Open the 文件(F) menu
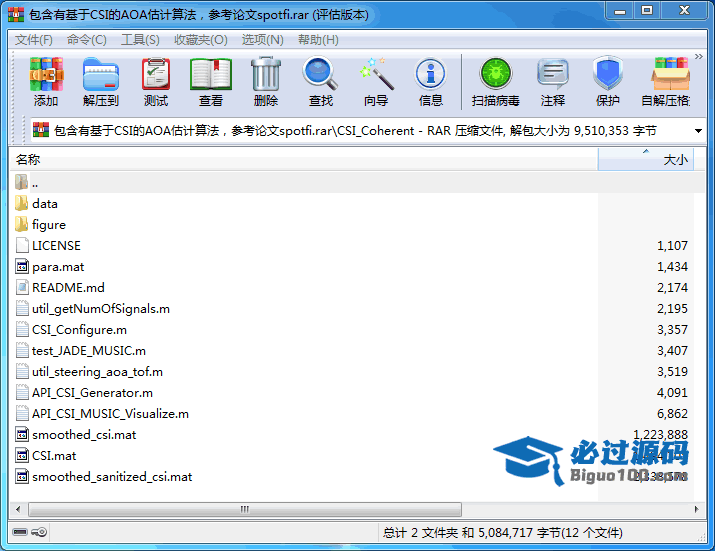This screenshot has height=551, width=715. 34,40
